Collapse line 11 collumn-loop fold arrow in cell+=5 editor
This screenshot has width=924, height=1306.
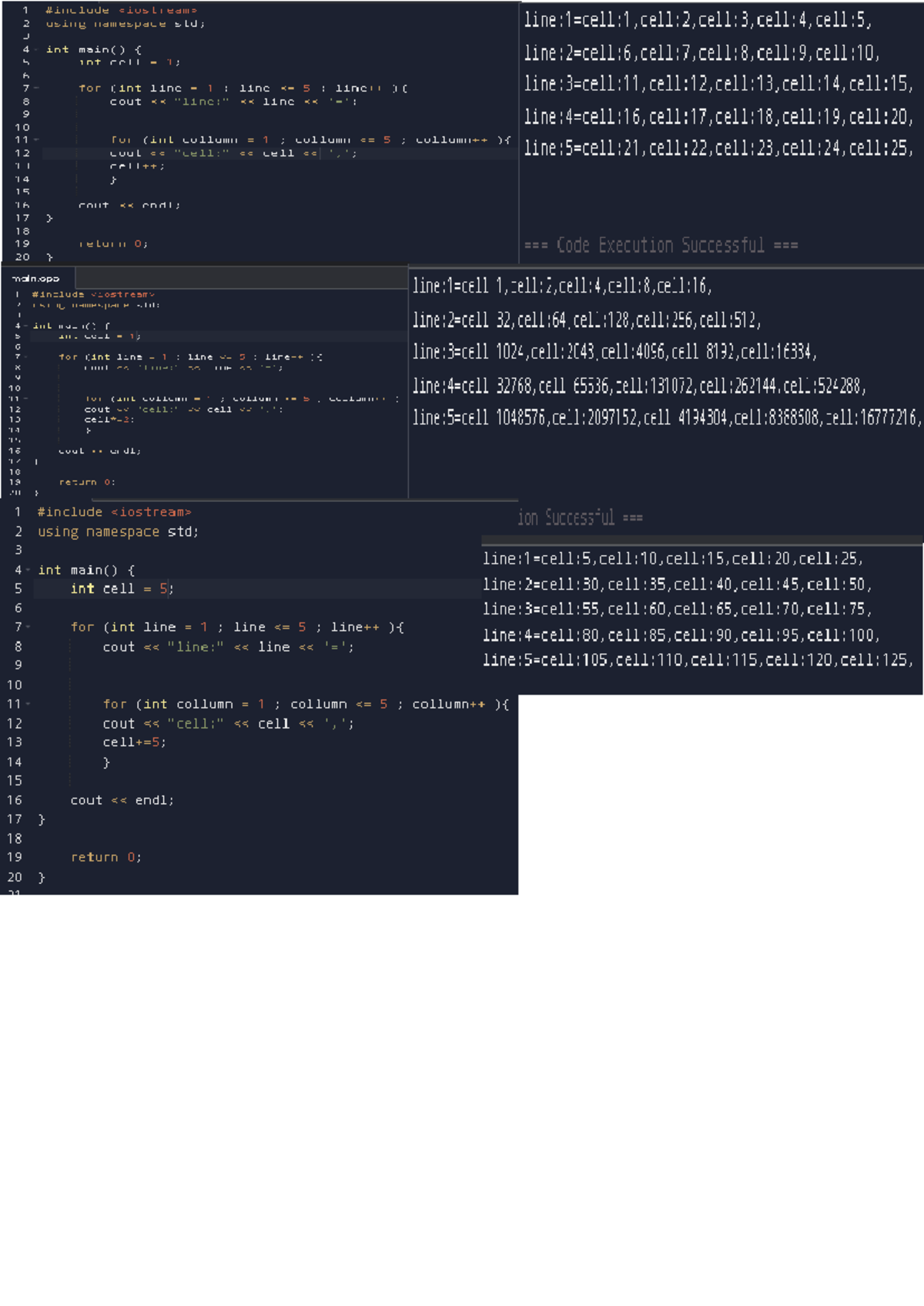tap(28, 704)
